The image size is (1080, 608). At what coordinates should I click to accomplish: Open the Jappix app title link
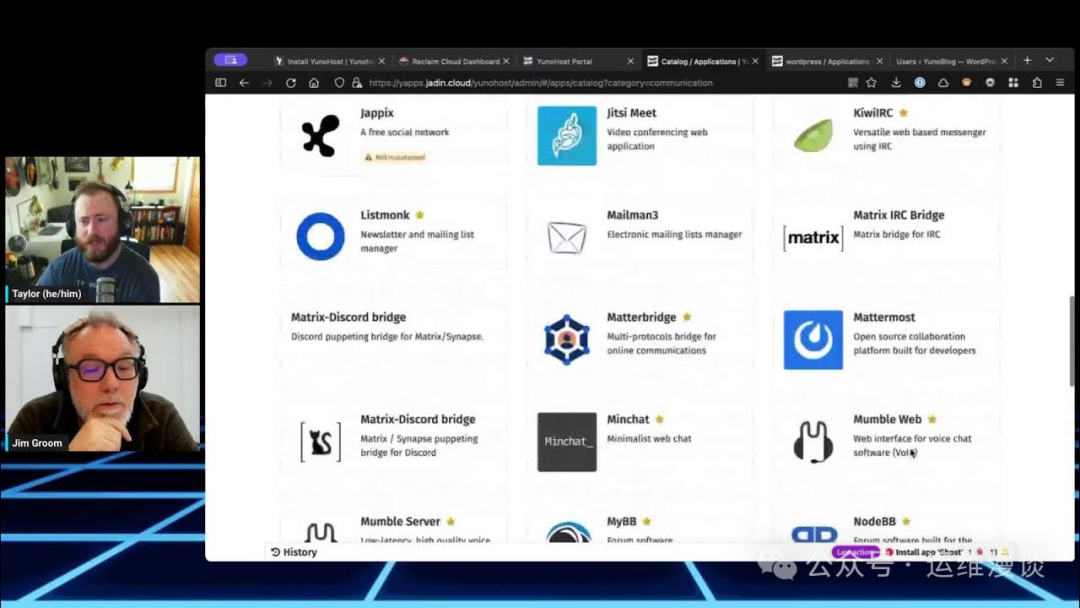(x=377, y=113)
